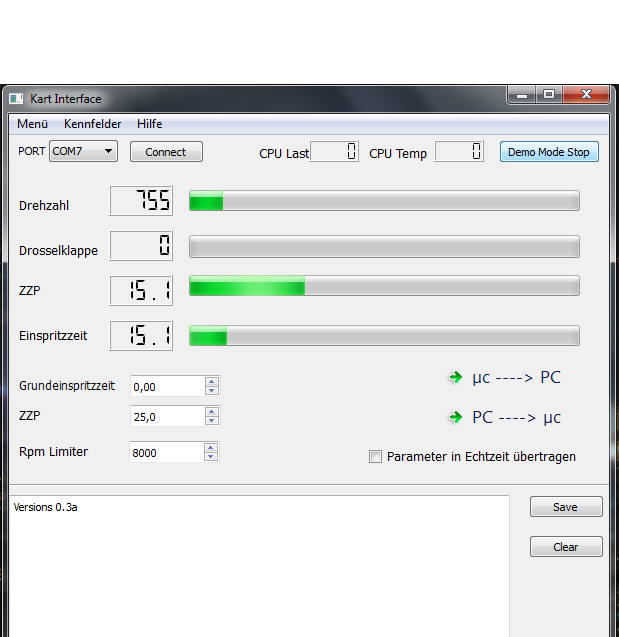
Task: Click the ZZP input field showing 25,0
Action: (168, 416)
